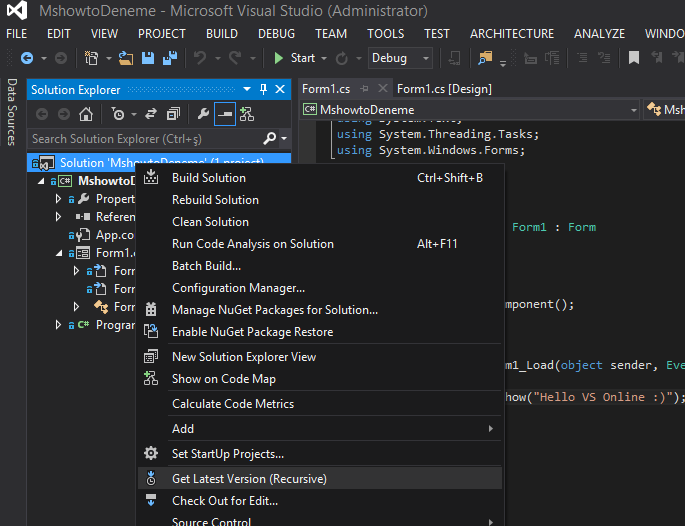Choose Rebuild Solution
The image size is (685, 526).
point(321,200)
